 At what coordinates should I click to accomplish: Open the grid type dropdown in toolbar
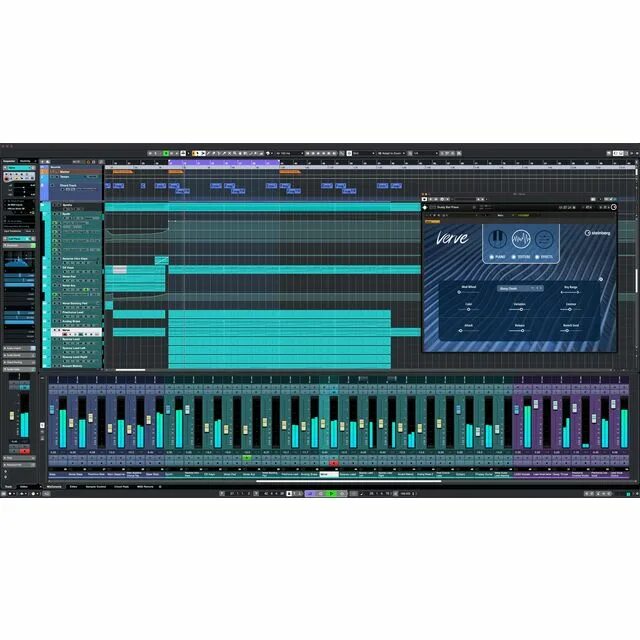click(363, 153)
